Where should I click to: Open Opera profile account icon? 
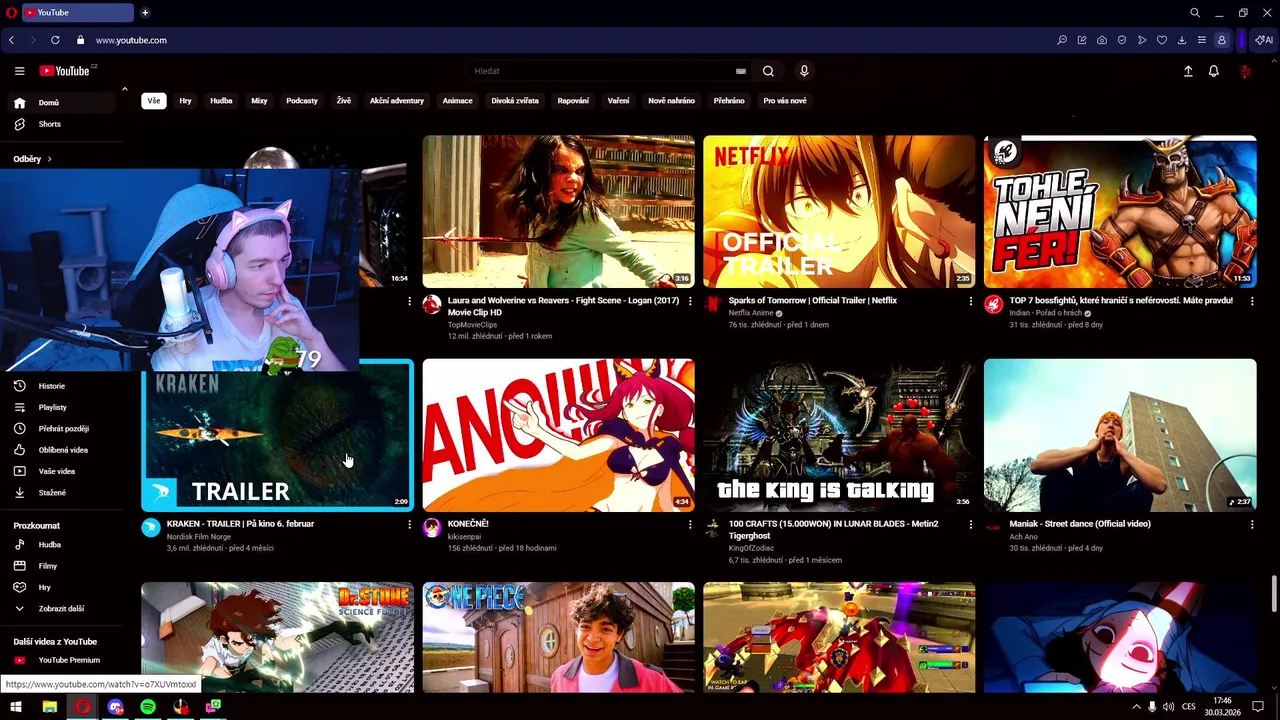click(x=1221, y=40)
